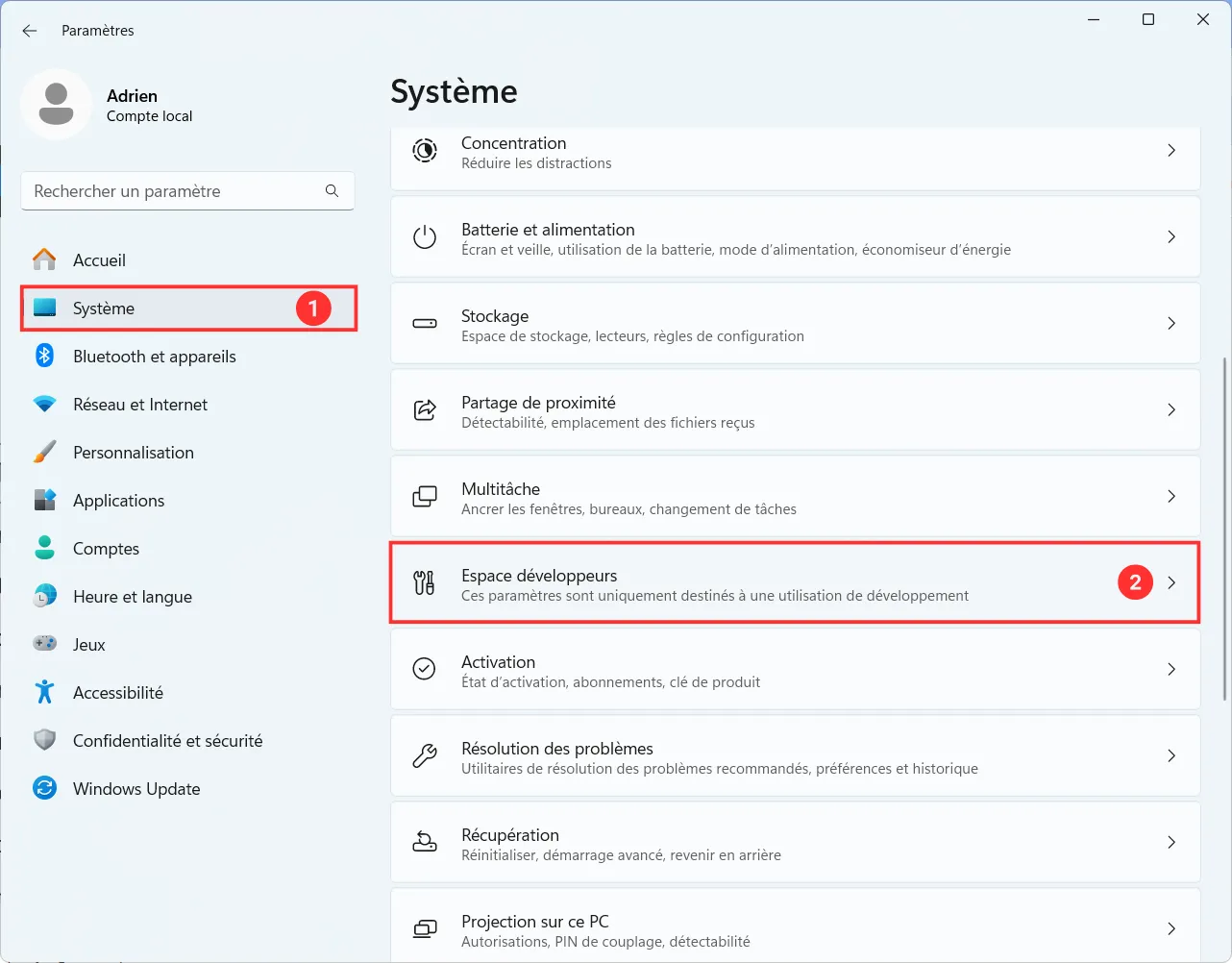This screenshot has height=963, width=1232.
Task: Click the Réseau et Internet wifi icon
Action: 44,404
